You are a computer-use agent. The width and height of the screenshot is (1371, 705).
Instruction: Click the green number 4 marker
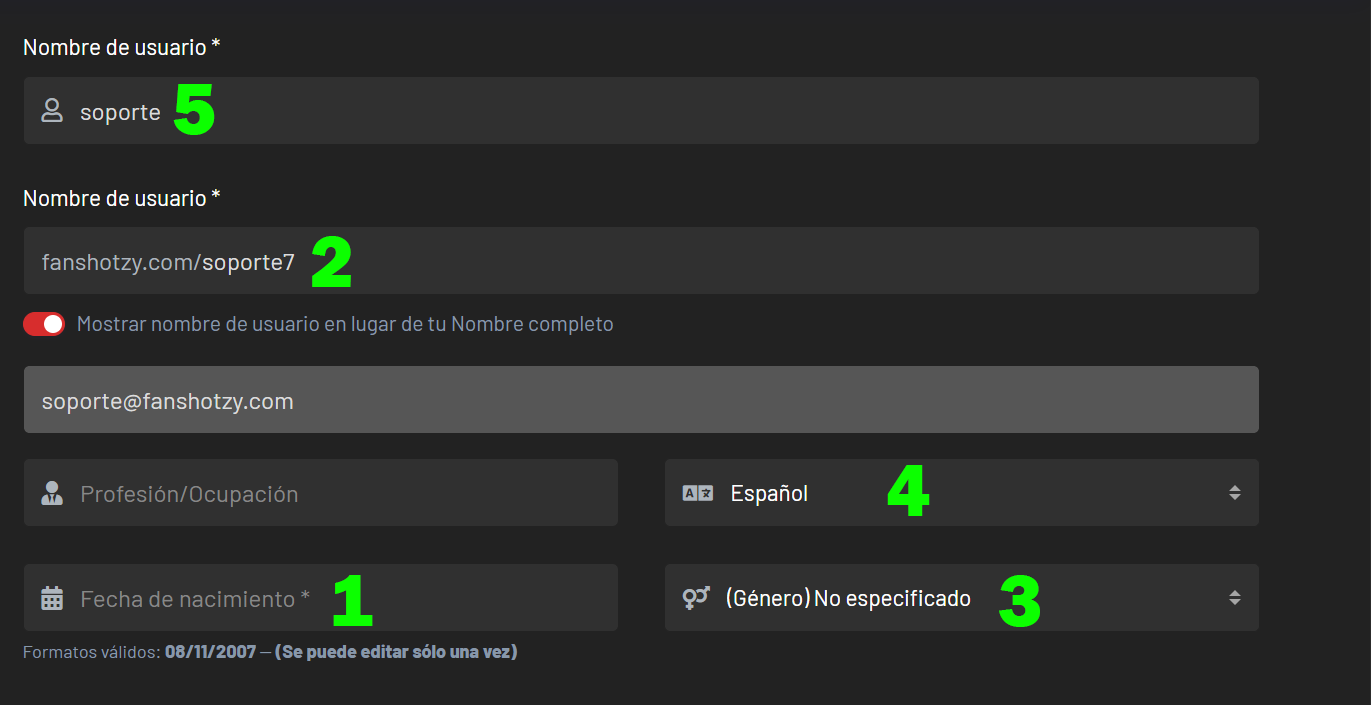(908, 493)
